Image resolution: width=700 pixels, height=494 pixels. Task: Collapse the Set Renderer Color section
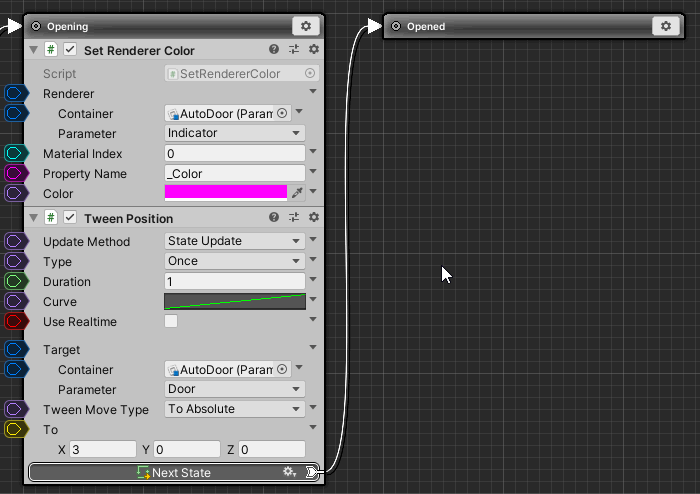point(33,50)
